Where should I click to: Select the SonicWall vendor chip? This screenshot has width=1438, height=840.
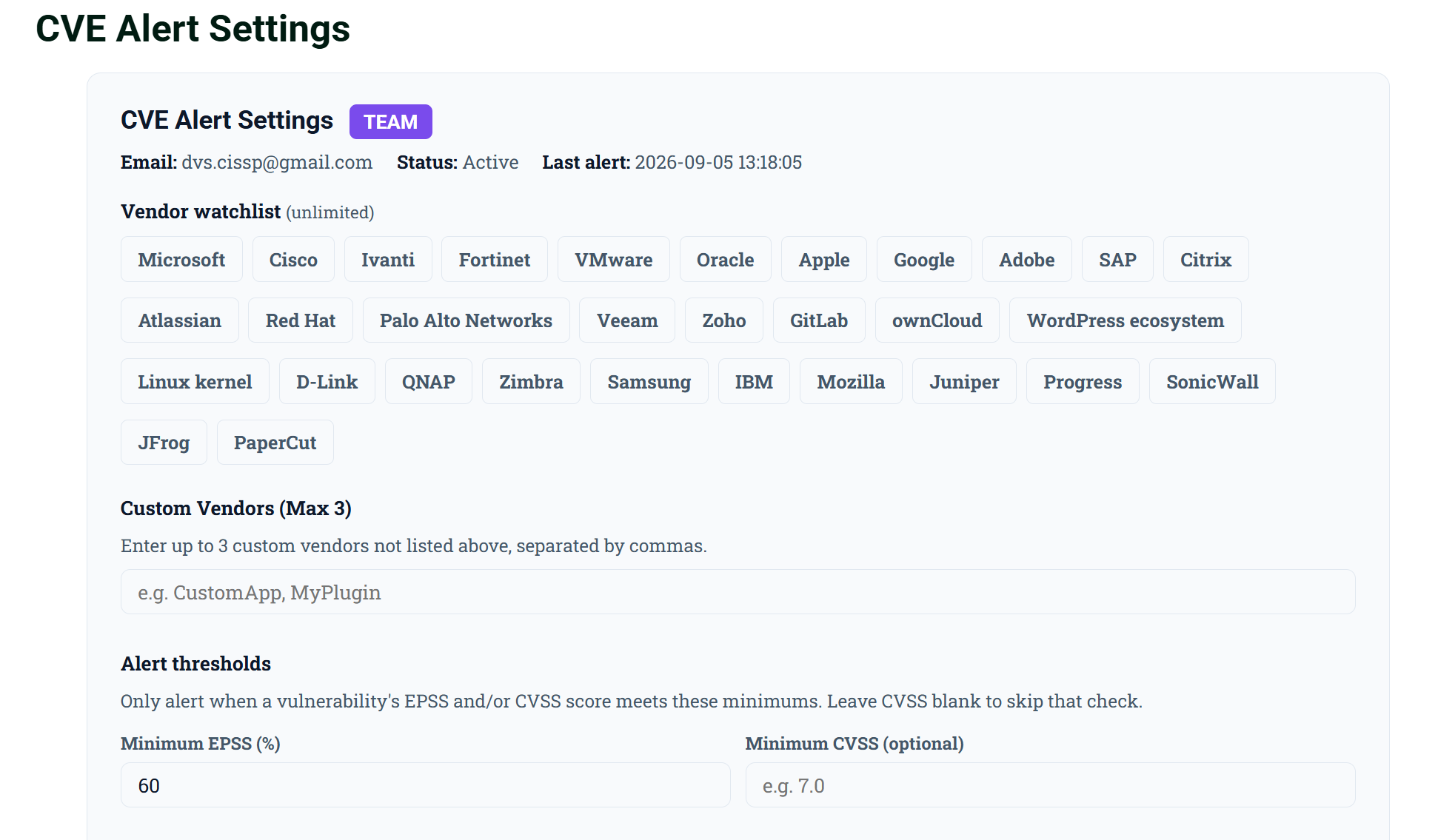1212,382
